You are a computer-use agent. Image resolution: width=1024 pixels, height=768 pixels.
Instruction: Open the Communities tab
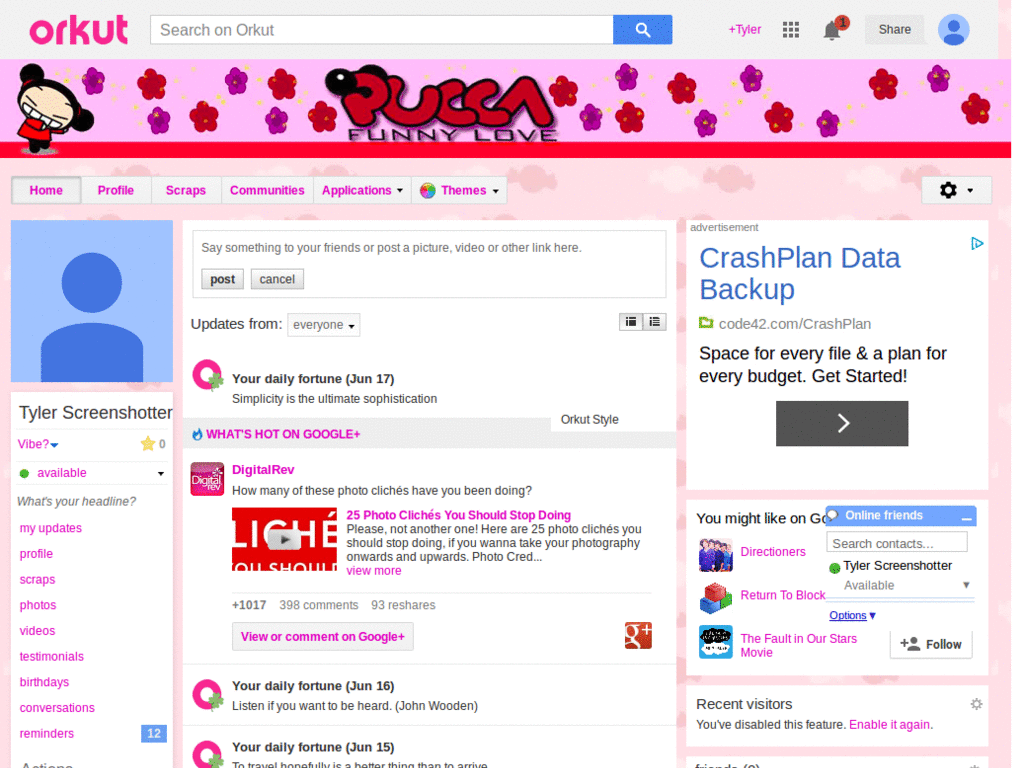pos(267,190)
